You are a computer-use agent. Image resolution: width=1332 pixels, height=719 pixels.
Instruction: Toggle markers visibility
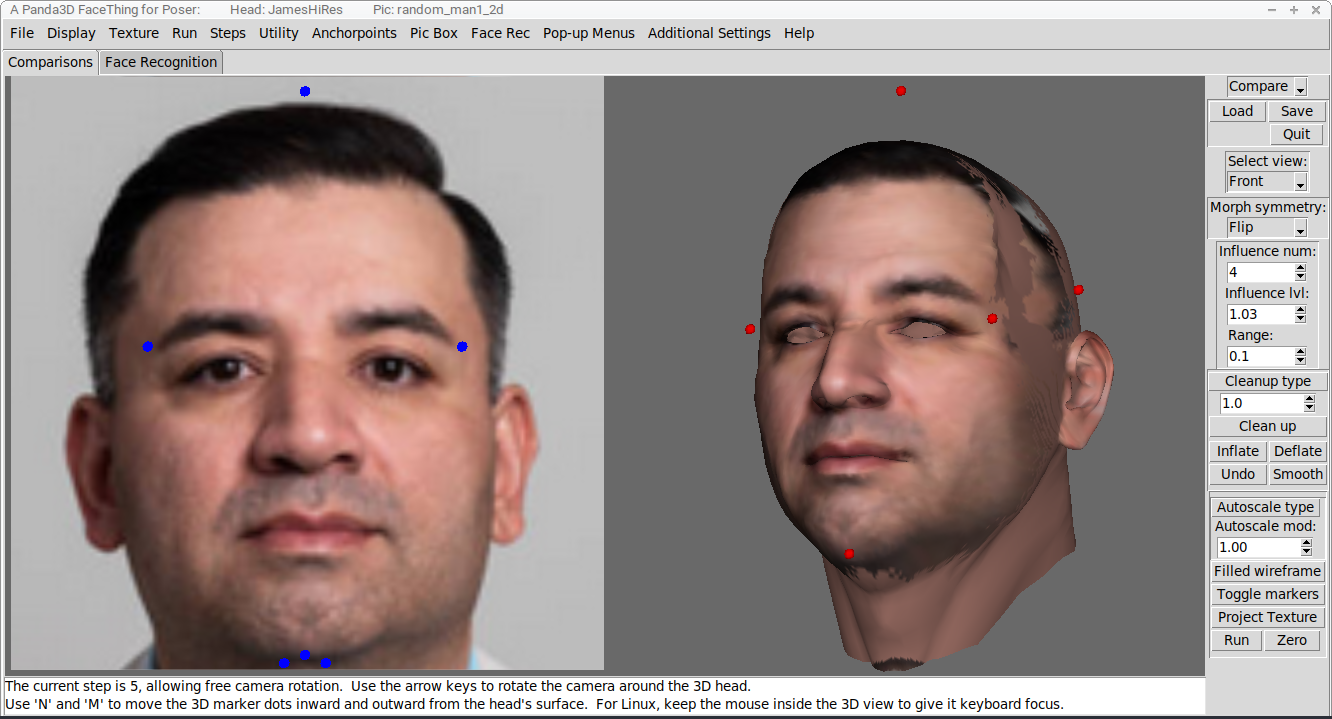pos(1268,594)
